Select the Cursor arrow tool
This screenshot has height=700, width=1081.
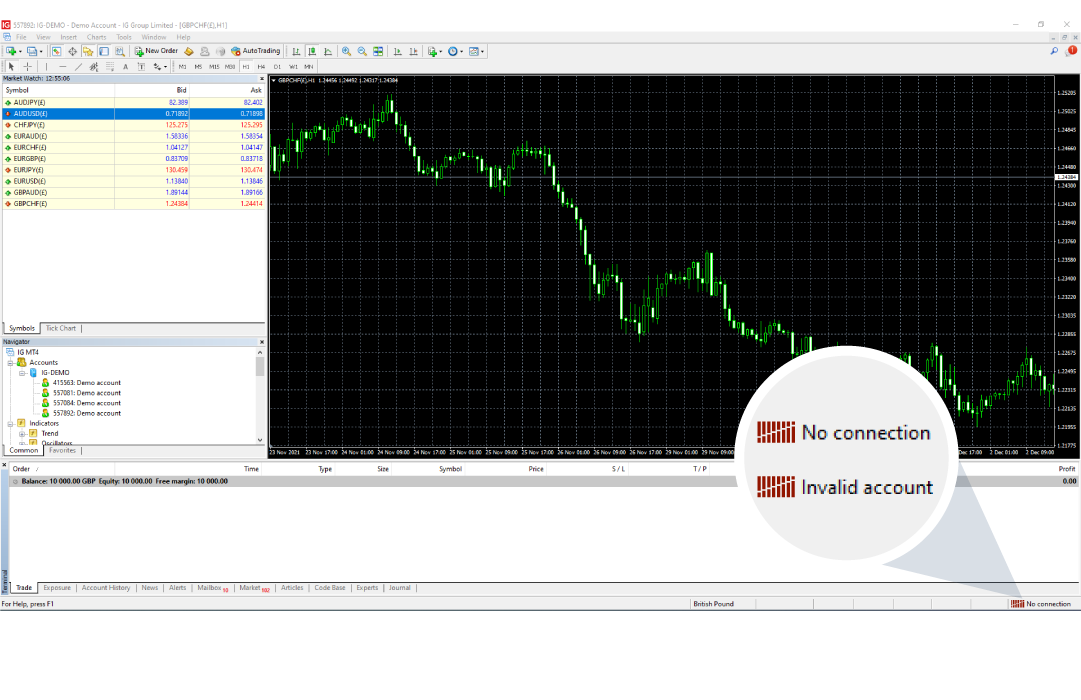point(11,67)
